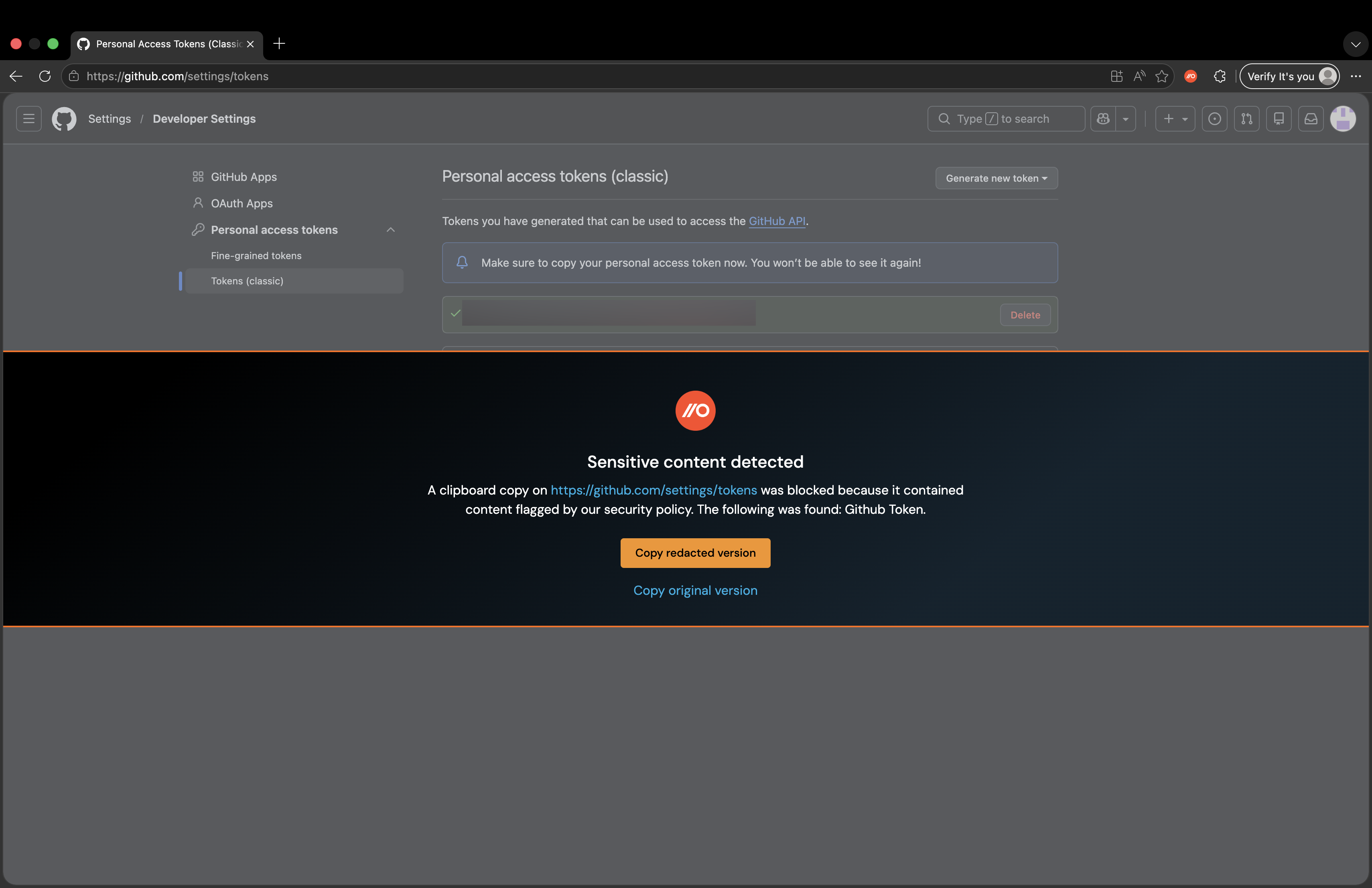Focus the Type / to search box
1372x888 pixels.
tap(1006, 119)
